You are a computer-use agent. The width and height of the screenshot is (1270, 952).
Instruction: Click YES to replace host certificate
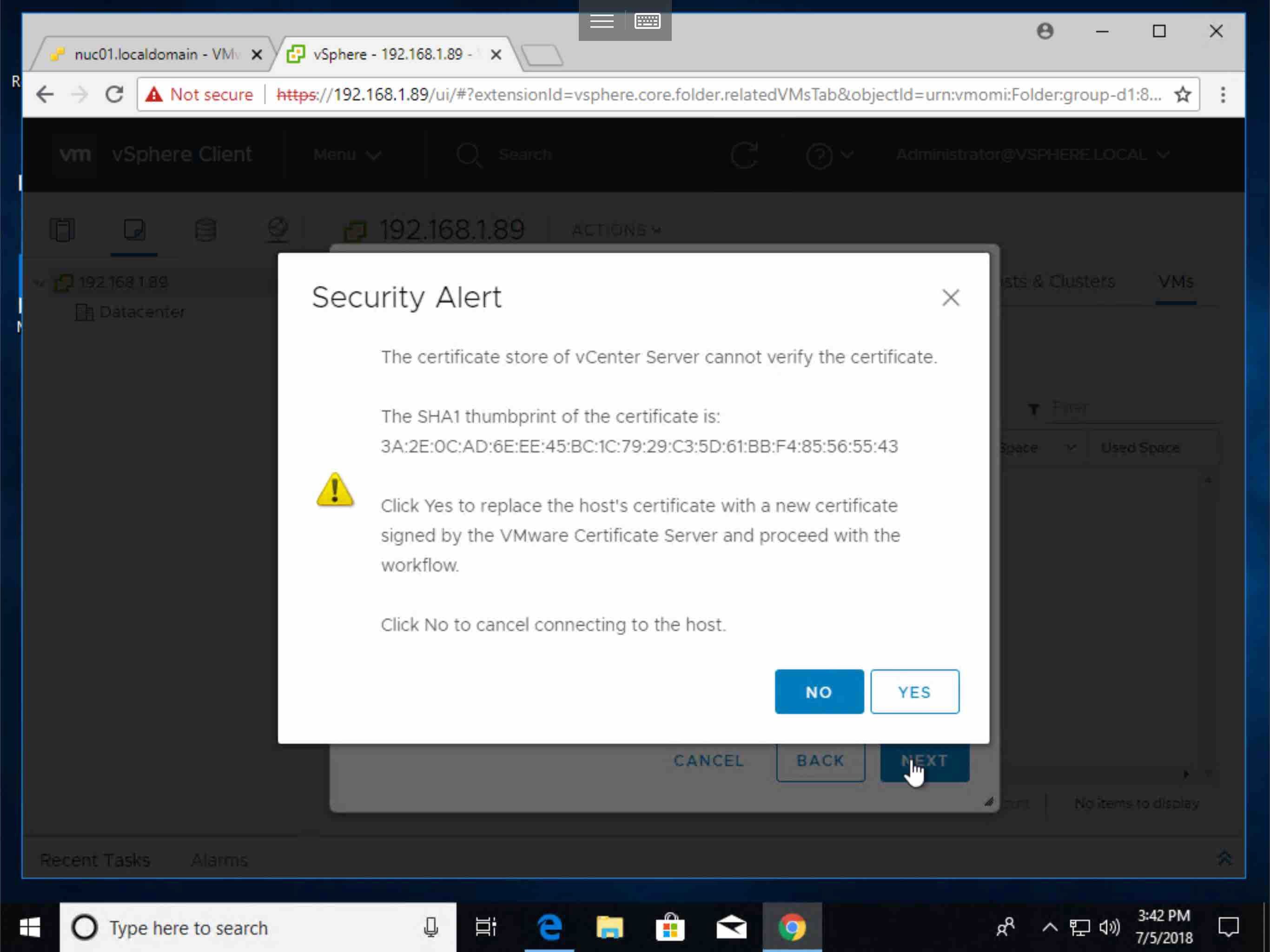click(x=914, y=691)
